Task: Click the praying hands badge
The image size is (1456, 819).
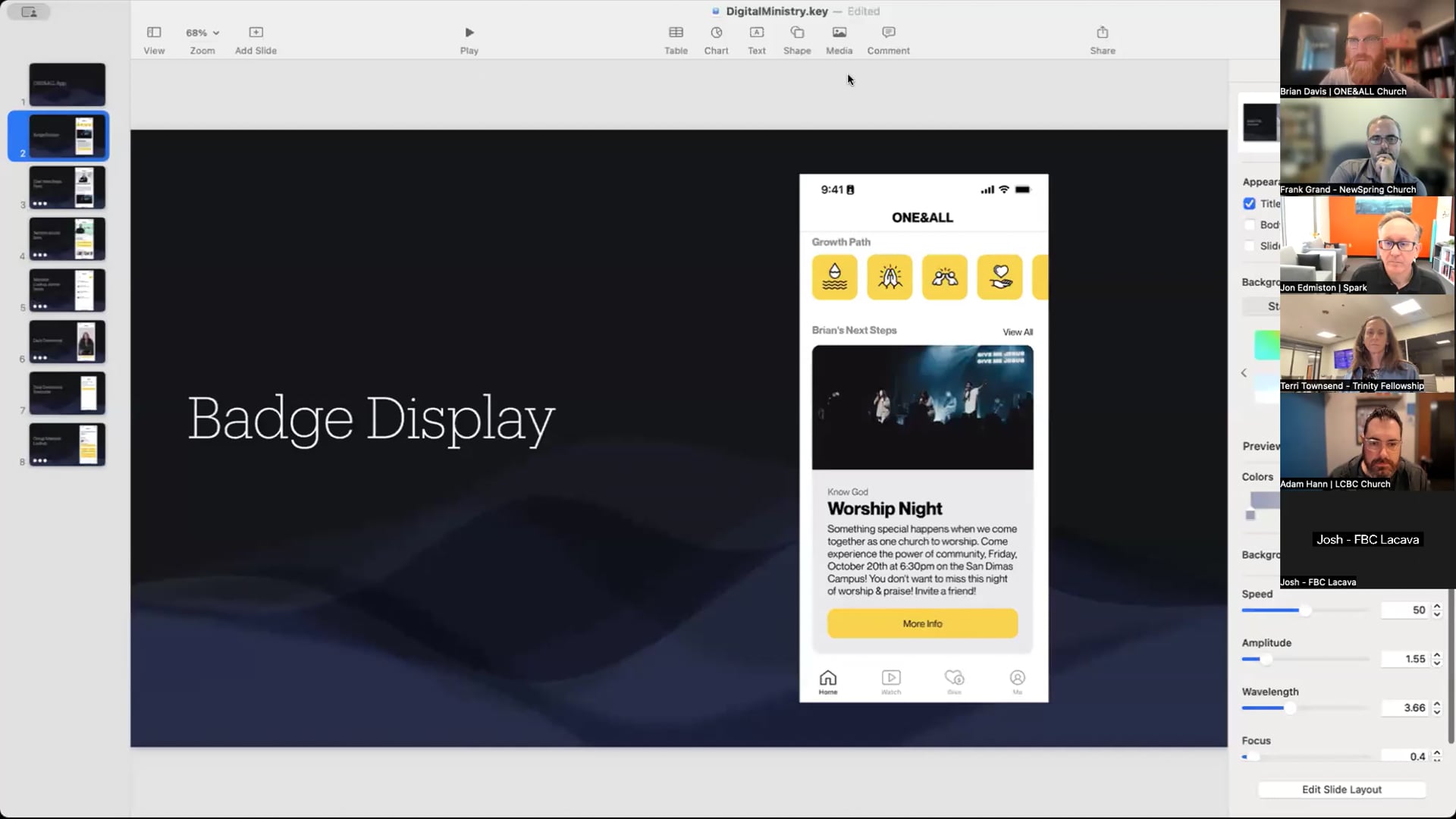Action: [x=890, y=278]
